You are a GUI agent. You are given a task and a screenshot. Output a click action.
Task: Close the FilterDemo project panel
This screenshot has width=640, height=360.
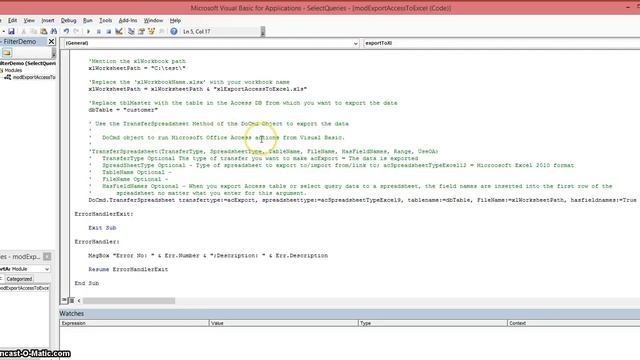point(51,42)
